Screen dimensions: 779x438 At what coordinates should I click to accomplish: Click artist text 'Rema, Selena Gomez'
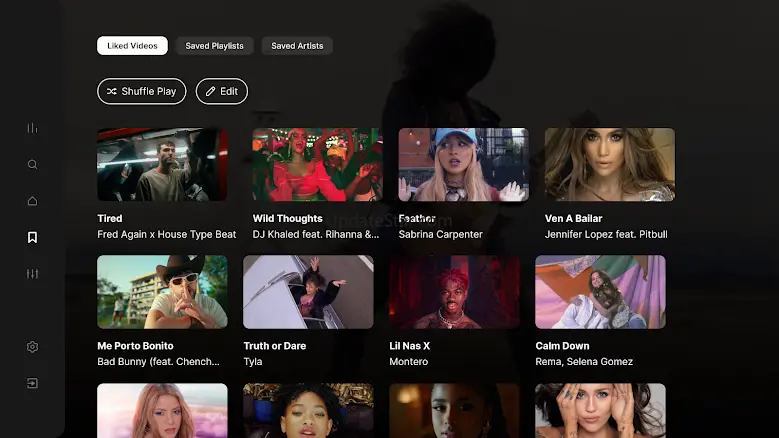pos(584,362)
